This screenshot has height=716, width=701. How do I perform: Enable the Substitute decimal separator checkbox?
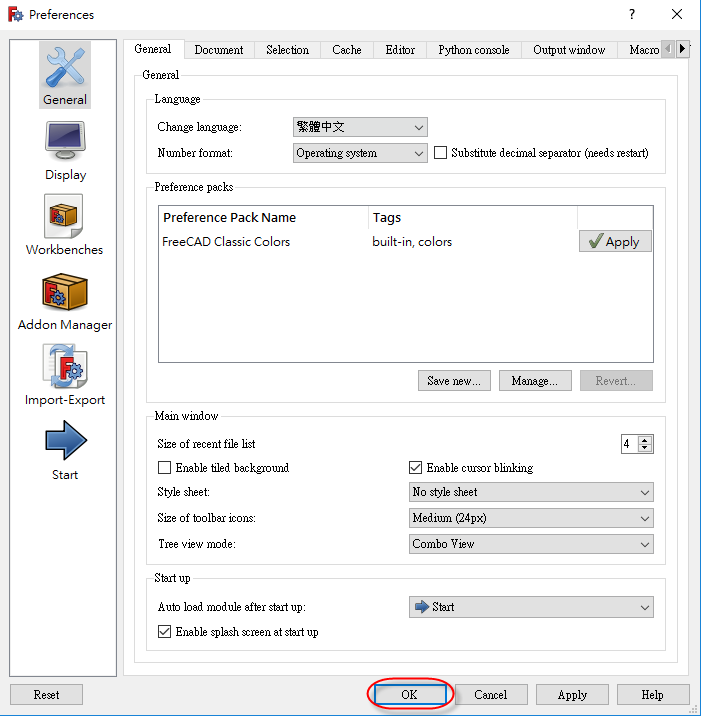click(x=441, y=153)
